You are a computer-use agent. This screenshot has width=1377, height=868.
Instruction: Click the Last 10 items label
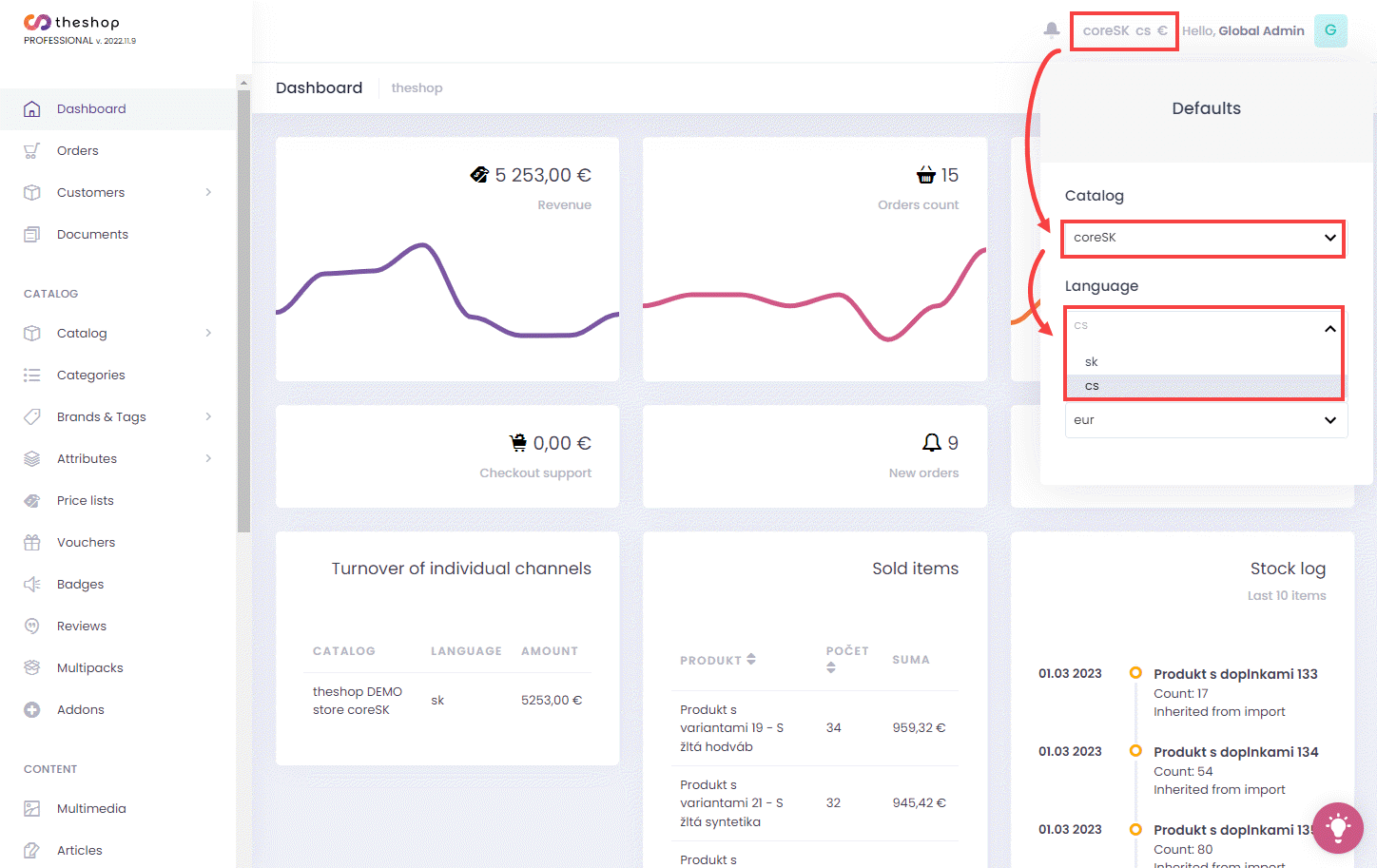coord(1287,596)
